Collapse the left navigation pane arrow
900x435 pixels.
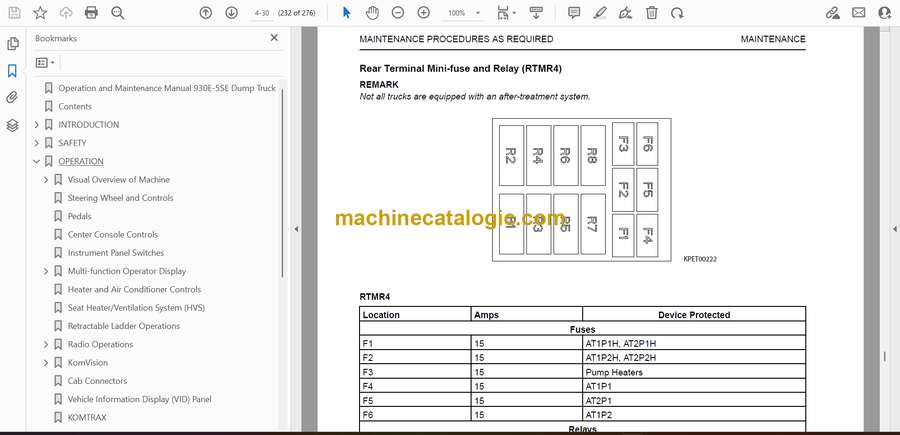(x=296, y=229)
